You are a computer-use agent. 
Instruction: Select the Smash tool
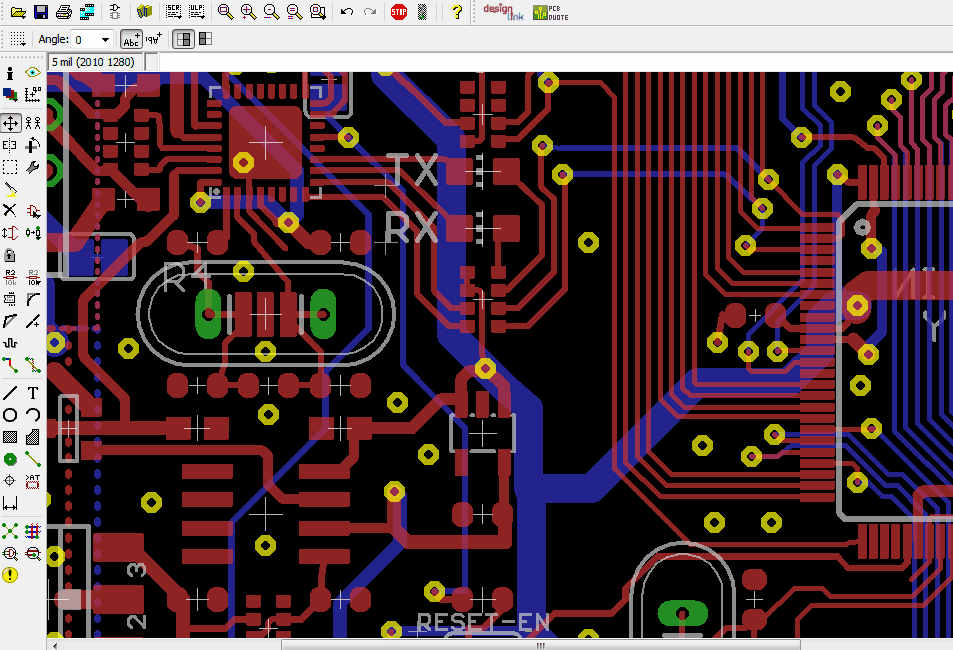pos(10,299)
